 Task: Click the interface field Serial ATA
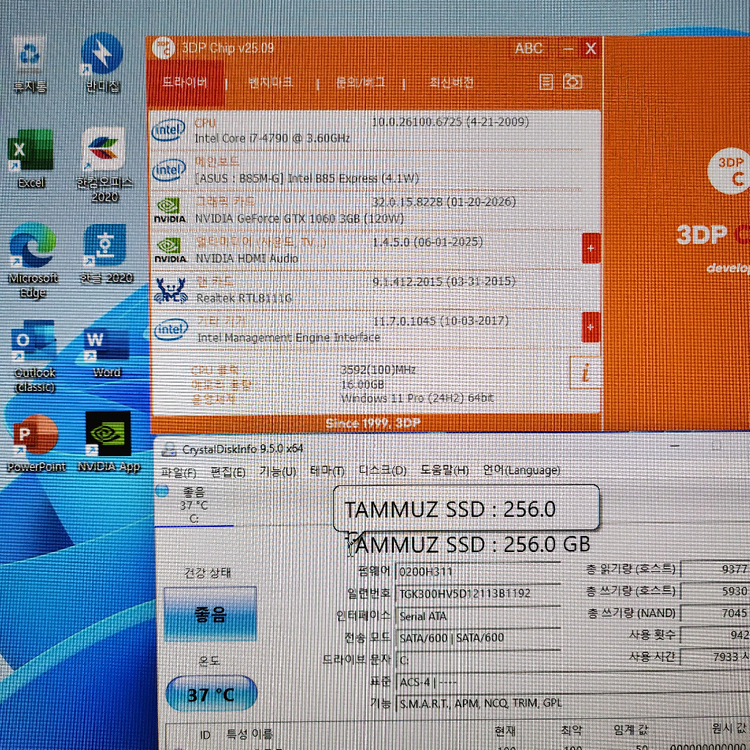tap(478, 616)
